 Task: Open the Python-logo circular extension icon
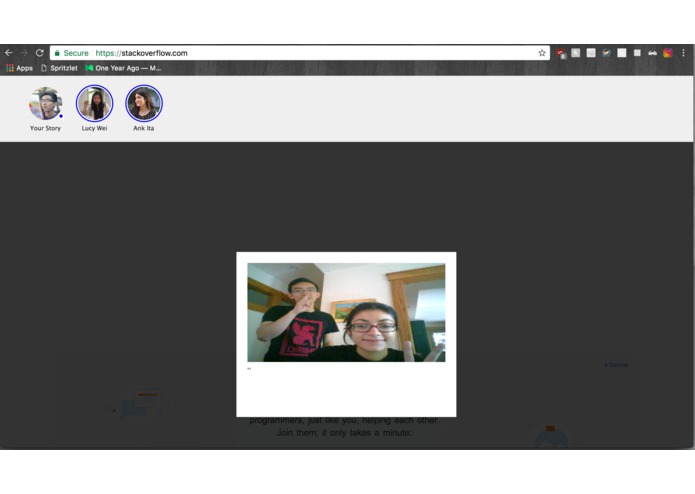606,53
